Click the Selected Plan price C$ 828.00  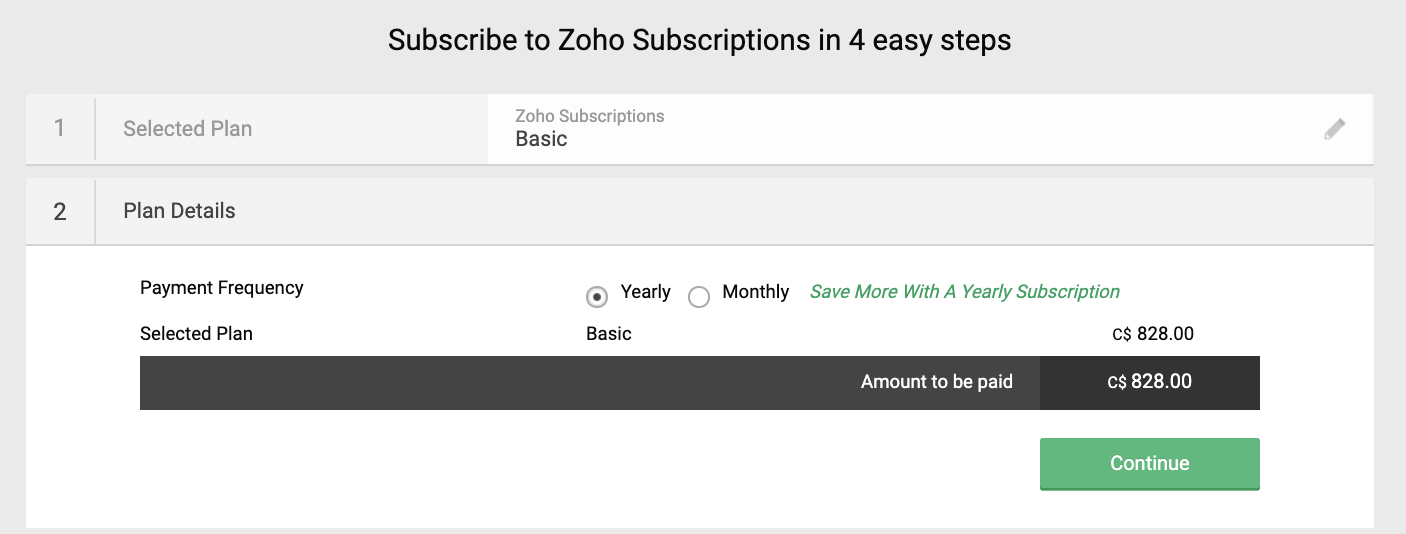pos(1152,334)
